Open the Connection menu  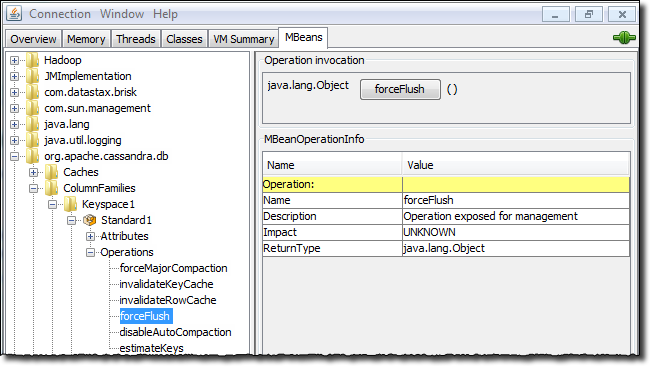(60, 14)
